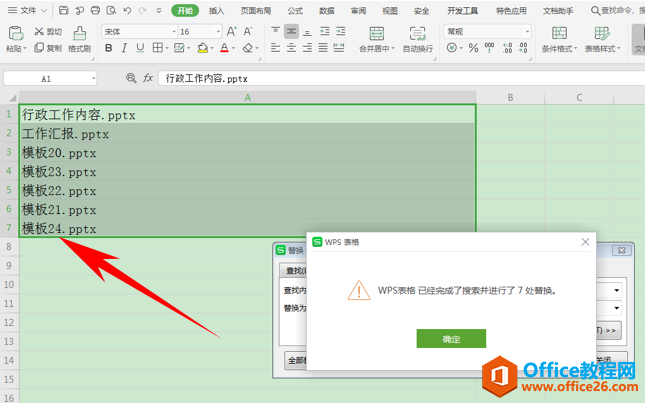Click the Save icon in quick toolbar

63,10
